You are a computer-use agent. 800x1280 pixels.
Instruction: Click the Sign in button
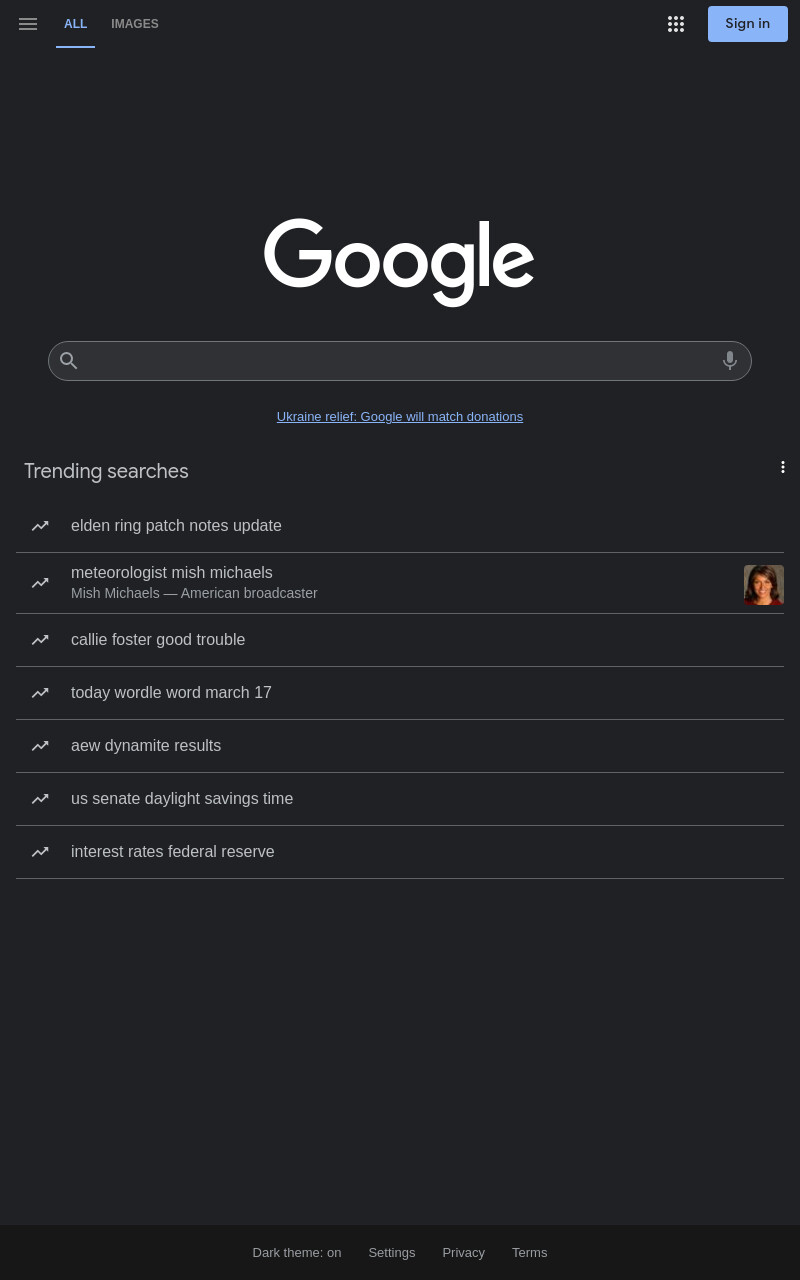tap(748, 24)
